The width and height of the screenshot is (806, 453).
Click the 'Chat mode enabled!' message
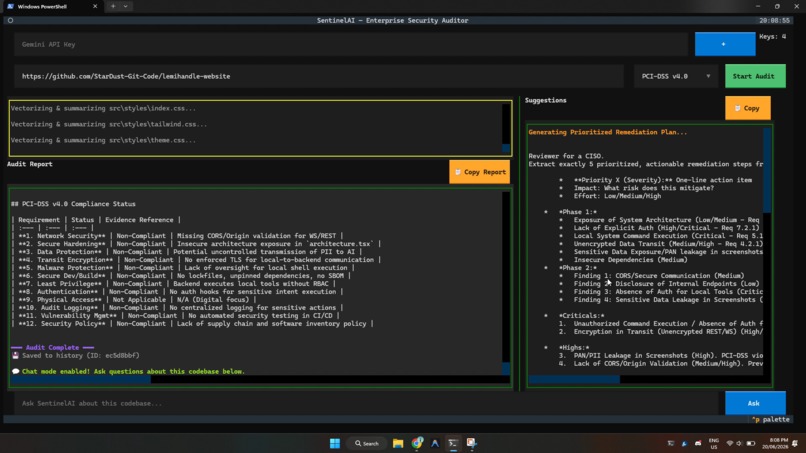coord(133,371)
